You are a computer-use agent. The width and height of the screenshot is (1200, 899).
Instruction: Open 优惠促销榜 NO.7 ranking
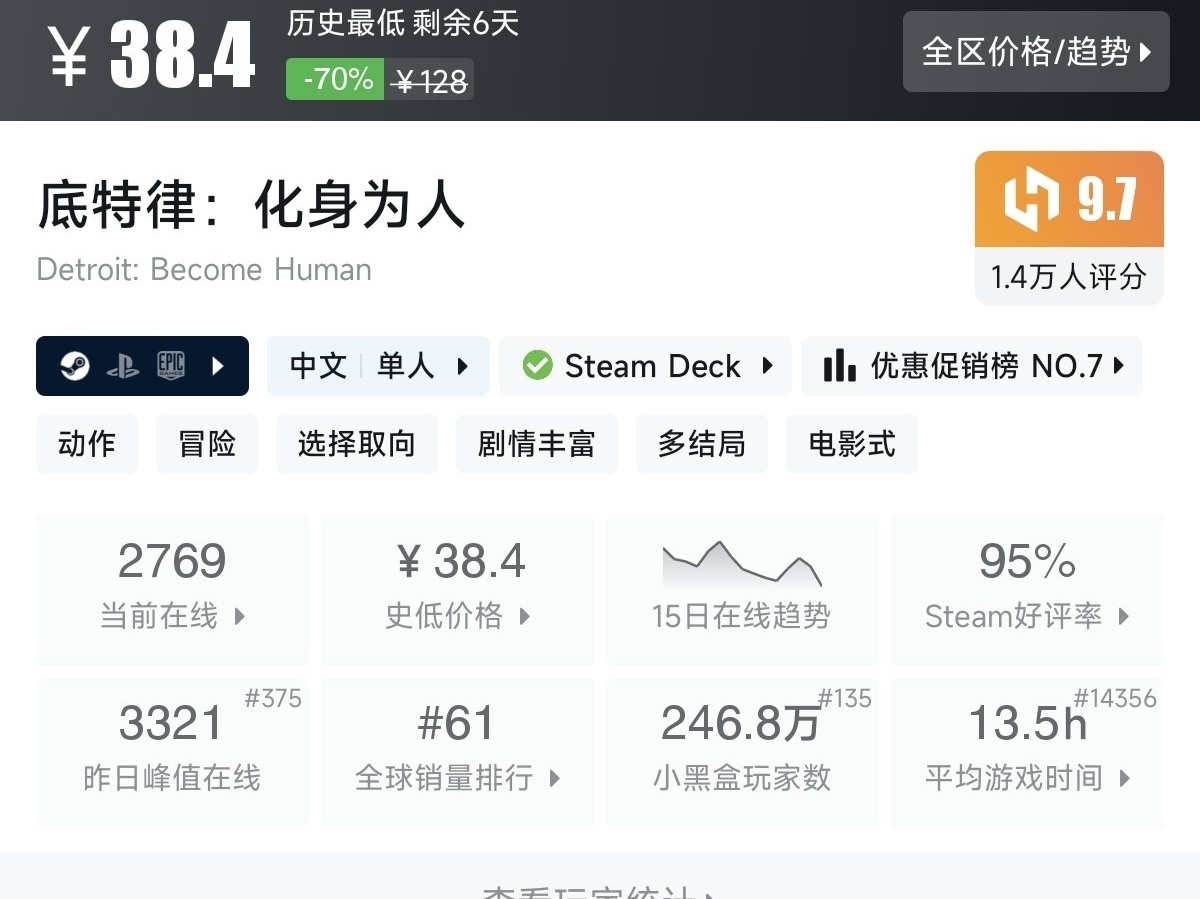click(972, 366)
